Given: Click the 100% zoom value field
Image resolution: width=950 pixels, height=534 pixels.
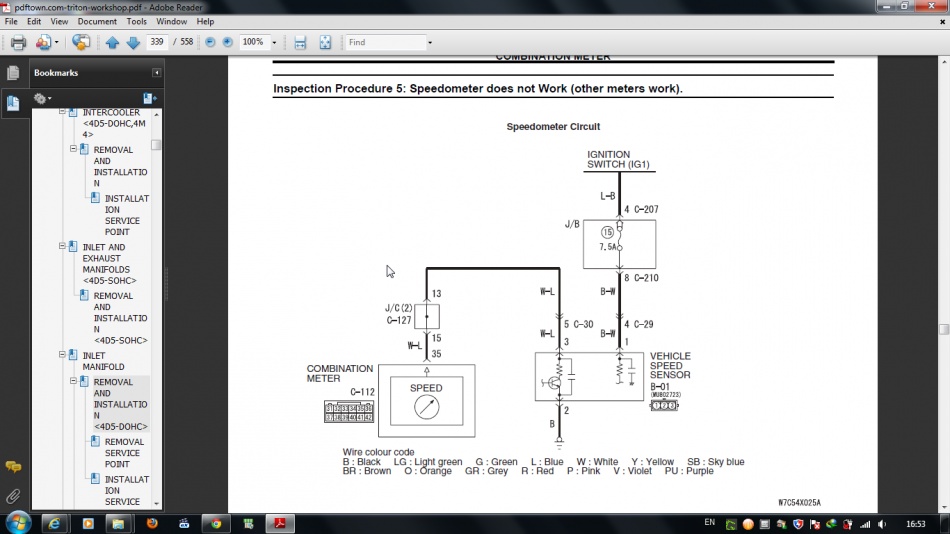Looking at the screenshot, I should pyautogui.click(x=253, y=42).
